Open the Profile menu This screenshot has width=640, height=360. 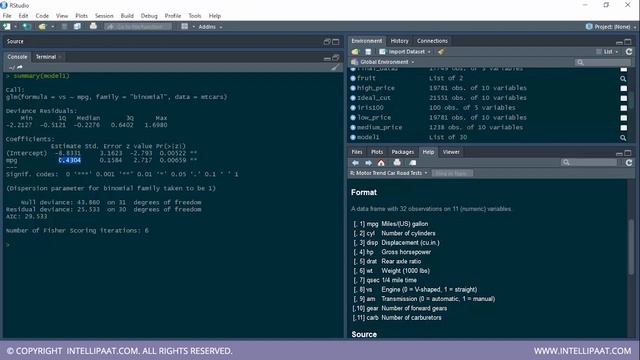pos(173,16)
